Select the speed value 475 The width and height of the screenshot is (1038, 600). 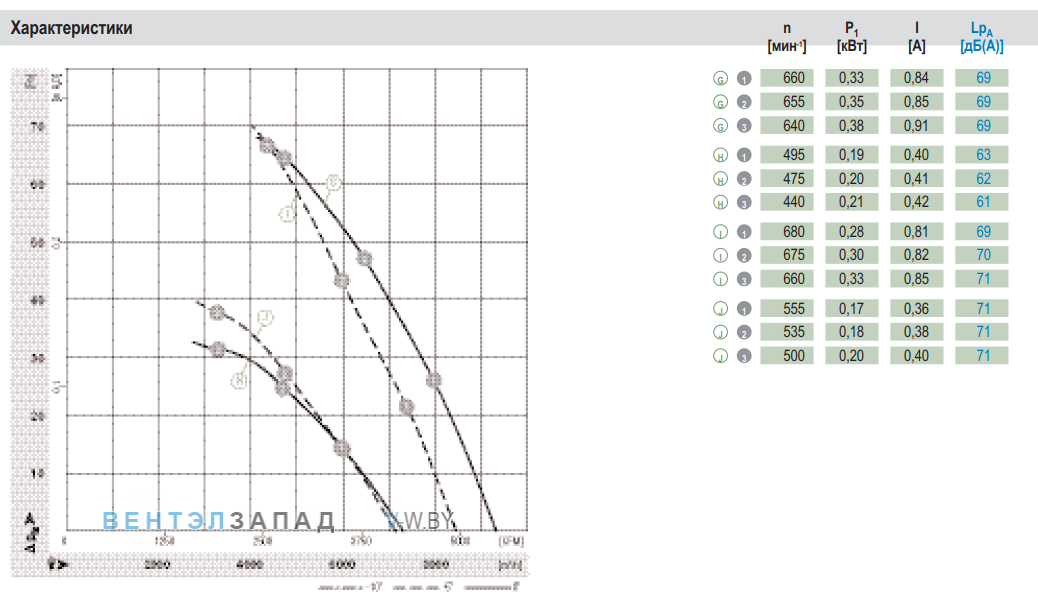(x=787, y=179)
